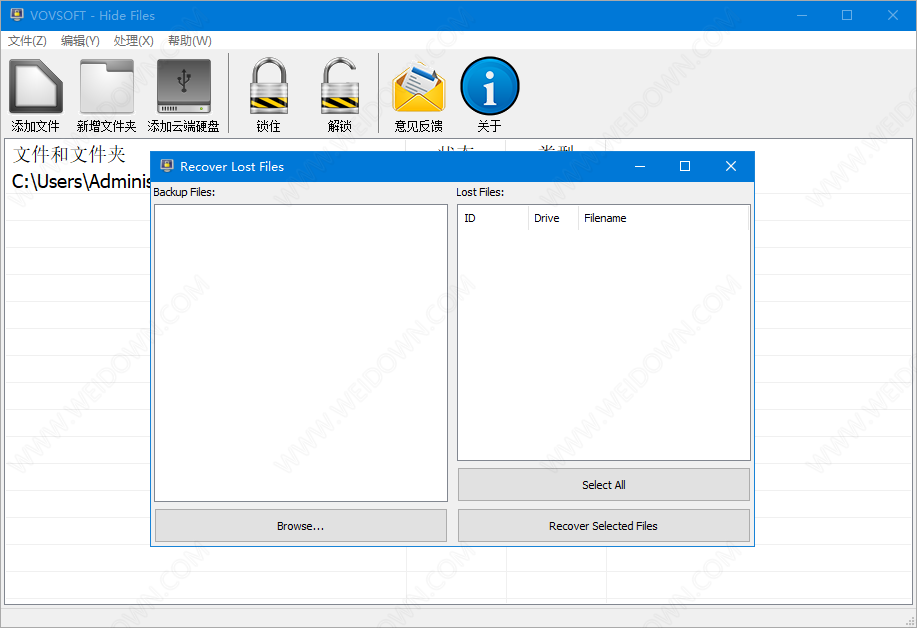The height and width of the screenshot is (628, 917).
Task: Click the 添加文件 (add file) toolbar icon
Action: click(x=36, y=85)
